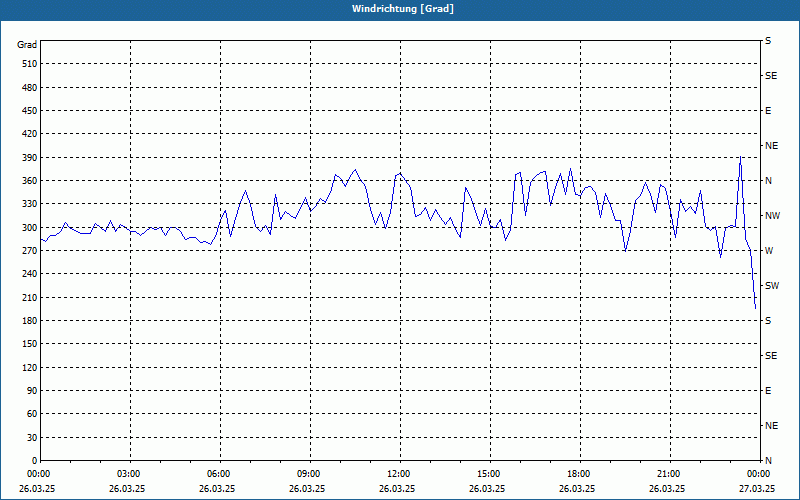Click the 26.03.25 date under 03:00

click(127, 489)
